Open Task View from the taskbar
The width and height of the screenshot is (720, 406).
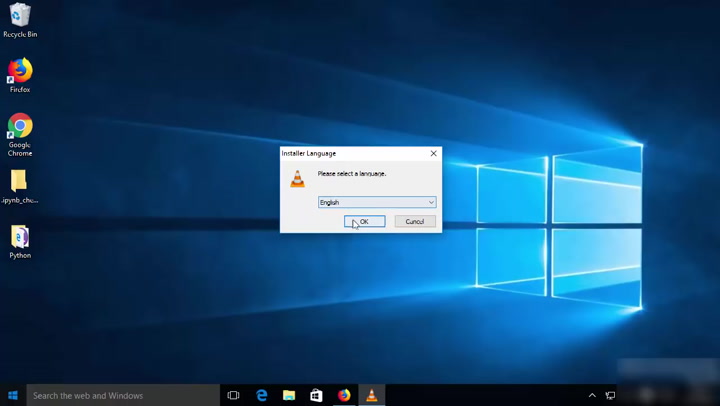234,395
